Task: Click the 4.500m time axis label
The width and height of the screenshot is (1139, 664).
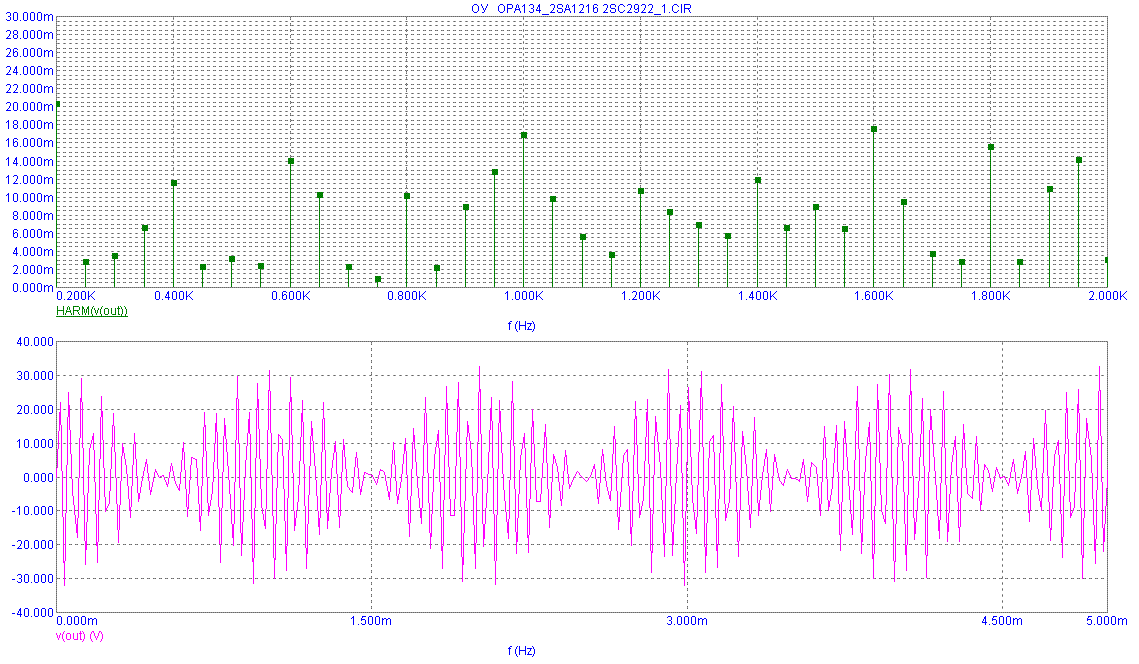Action: point(1002,620)
